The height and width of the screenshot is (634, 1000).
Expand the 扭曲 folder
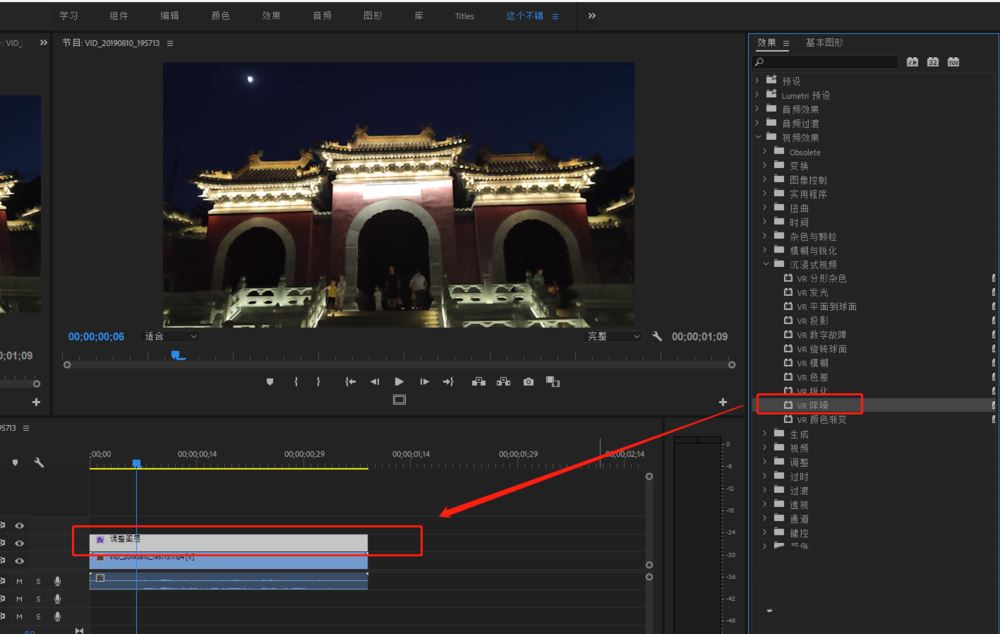(765, 207)
